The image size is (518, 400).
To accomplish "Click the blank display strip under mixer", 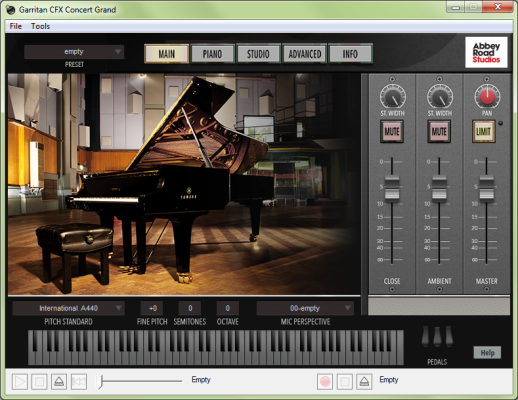I will click(x=439, y=306).
